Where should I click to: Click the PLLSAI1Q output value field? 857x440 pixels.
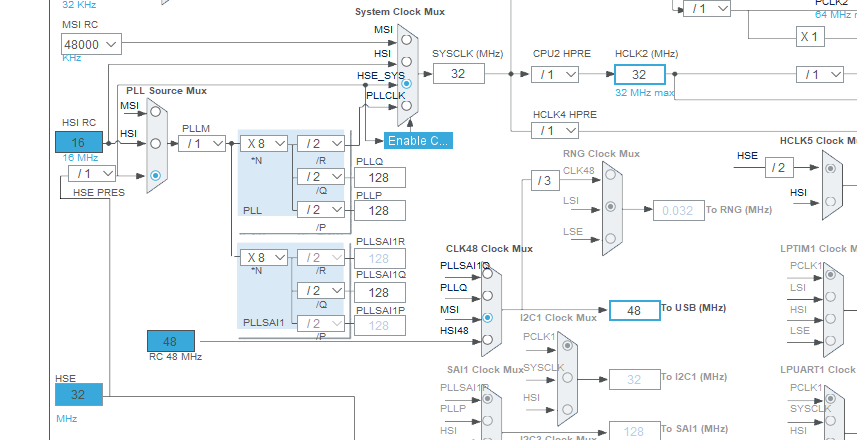380,292
